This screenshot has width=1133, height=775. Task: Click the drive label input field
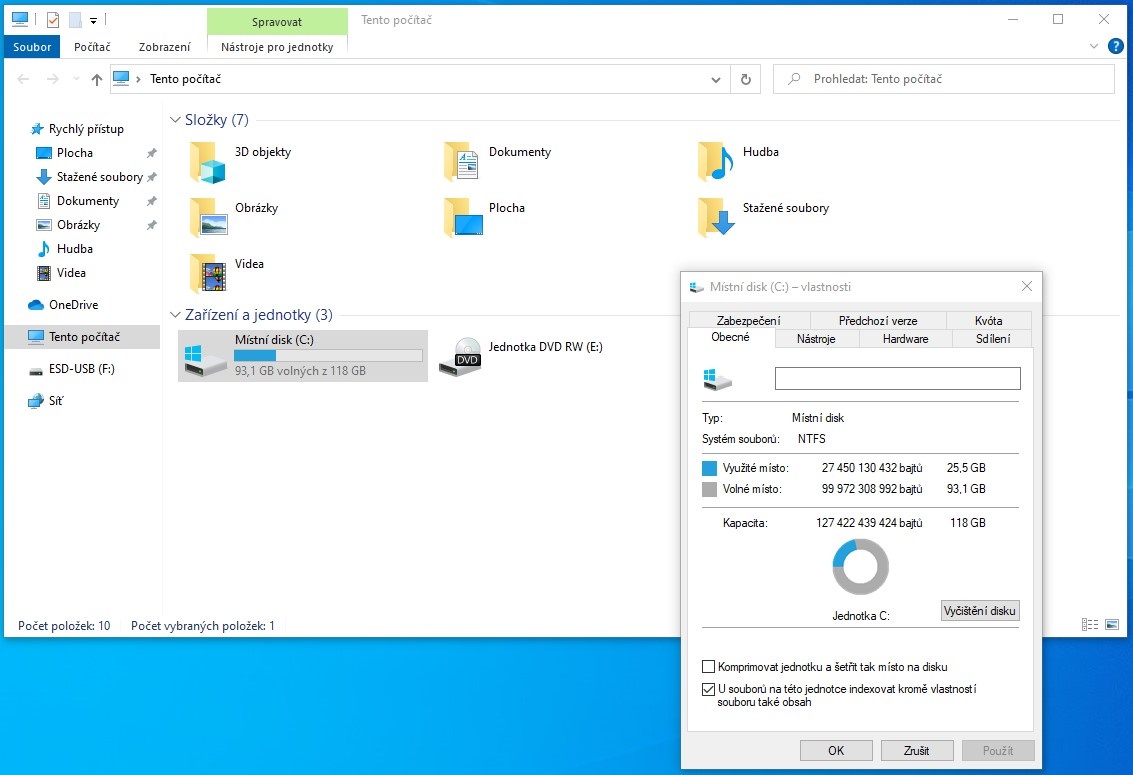coord(896,378)
